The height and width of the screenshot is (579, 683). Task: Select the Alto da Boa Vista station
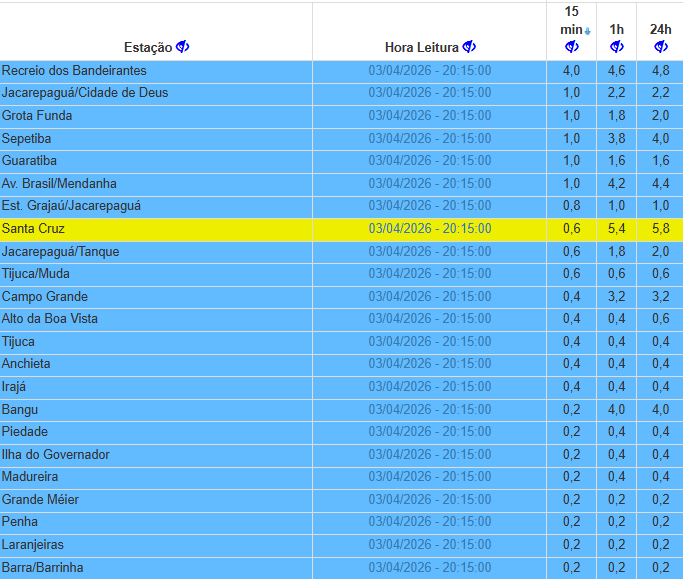click(x=50, y=318)
